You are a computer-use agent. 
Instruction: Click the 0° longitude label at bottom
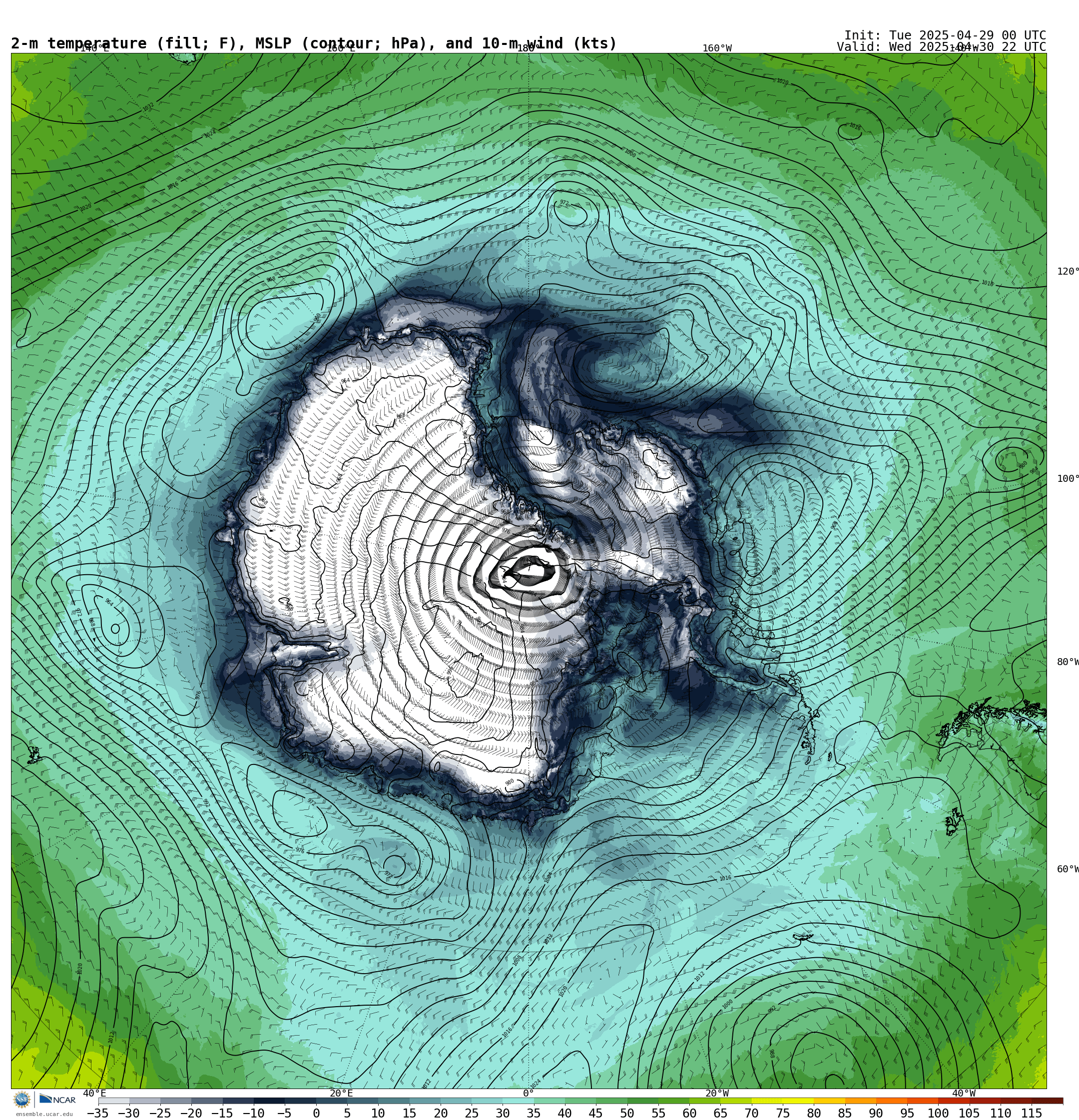coord(529,1093)
